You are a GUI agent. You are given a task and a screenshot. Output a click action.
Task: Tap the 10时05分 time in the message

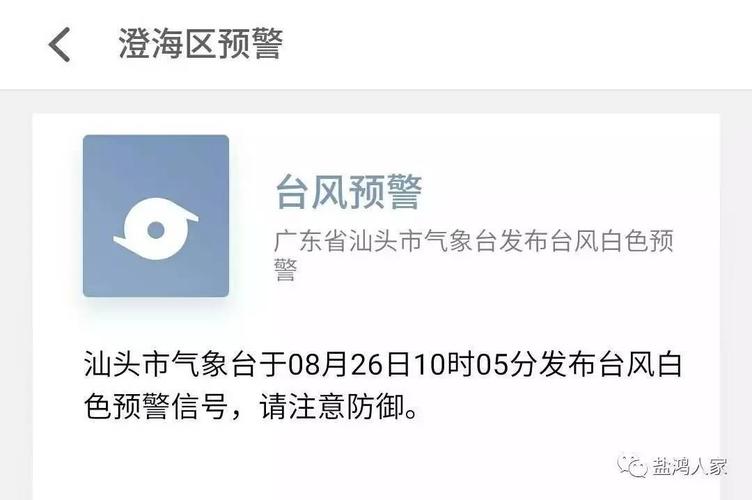475,364
